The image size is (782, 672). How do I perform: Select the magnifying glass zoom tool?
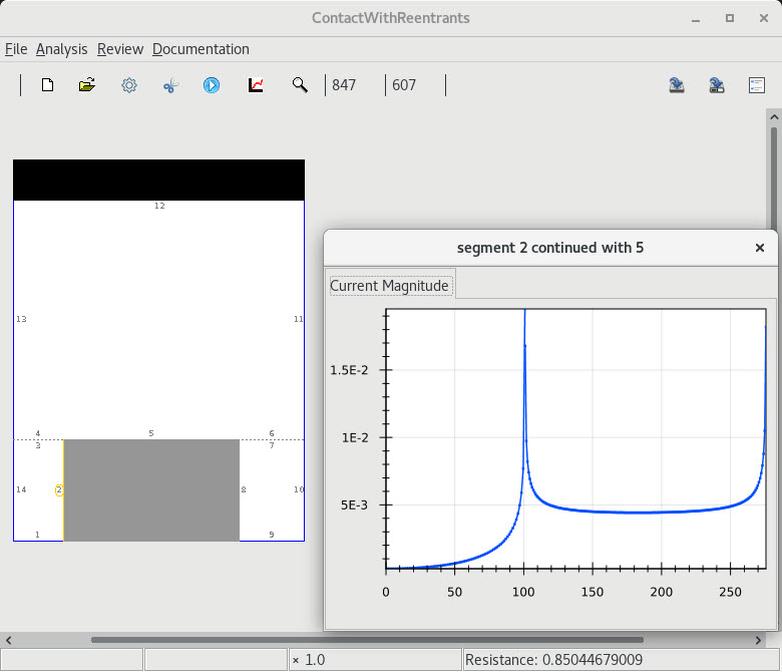click(299, 85)
